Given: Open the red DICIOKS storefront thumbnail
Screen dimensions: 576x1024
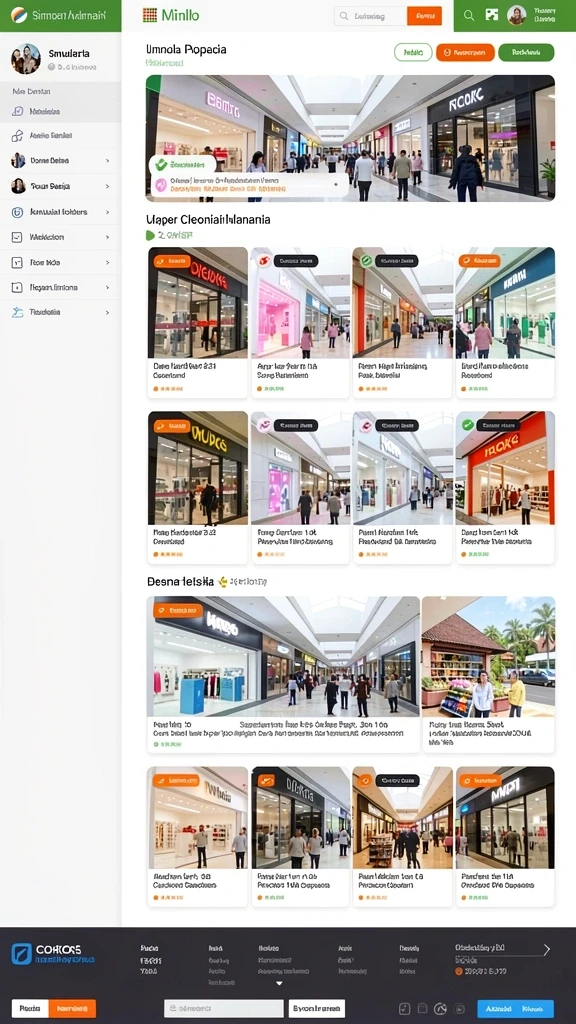Looking at the screenshot, I should tap(198, 303).
